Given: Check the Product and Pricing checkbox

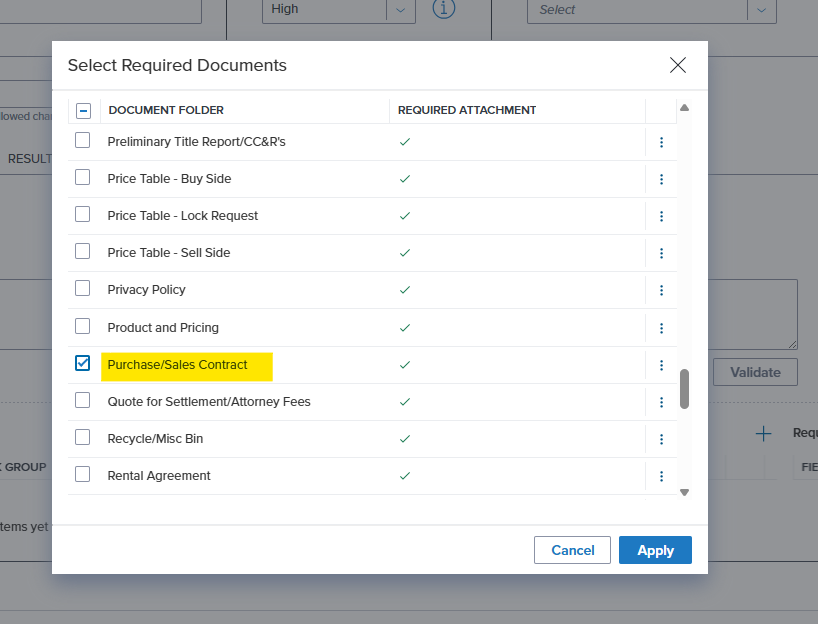Looking at the screenshot, I should (x=82, y=327).
